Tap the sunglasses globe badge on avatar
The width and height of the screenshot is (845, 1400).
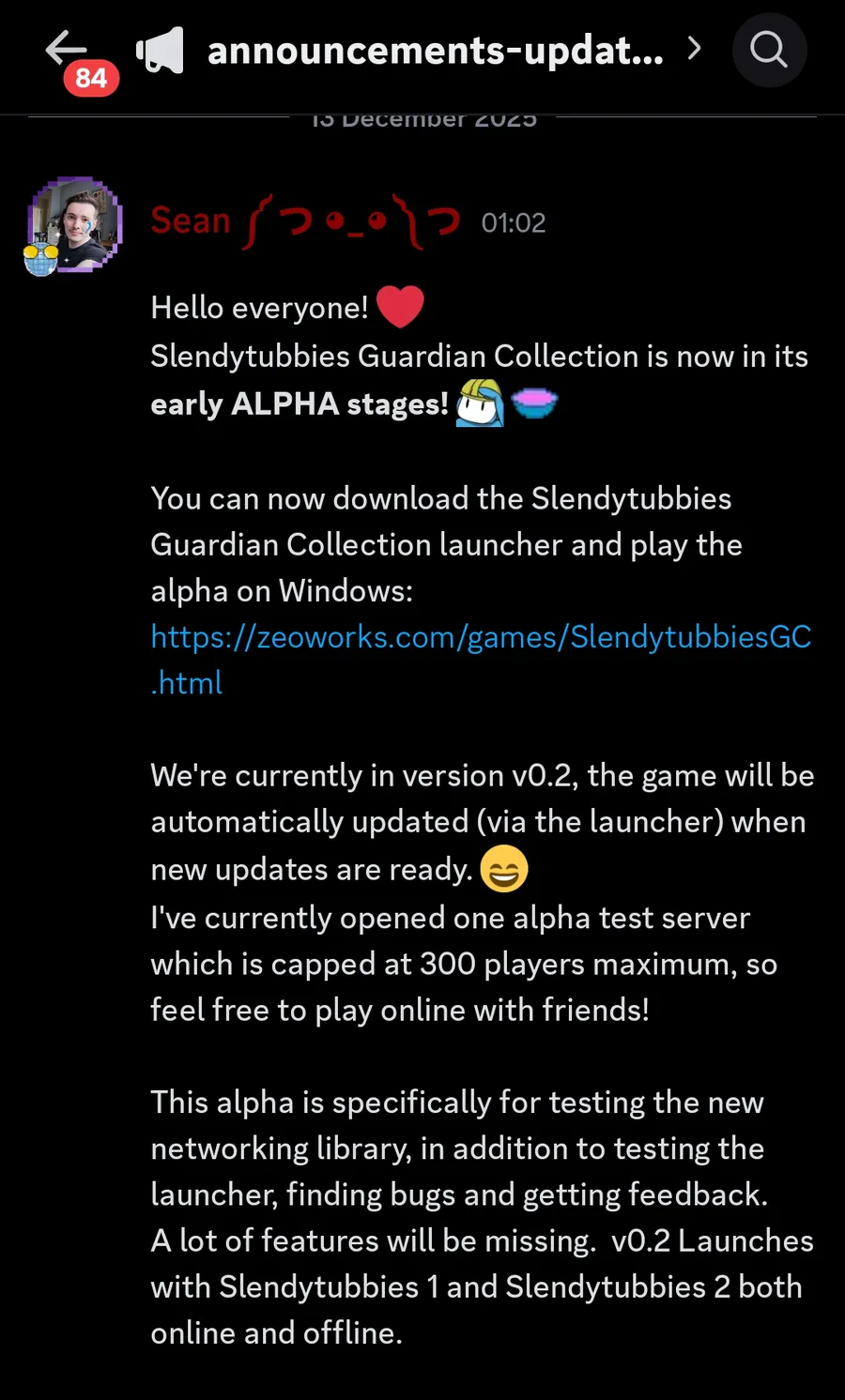[x=41, y=258]
